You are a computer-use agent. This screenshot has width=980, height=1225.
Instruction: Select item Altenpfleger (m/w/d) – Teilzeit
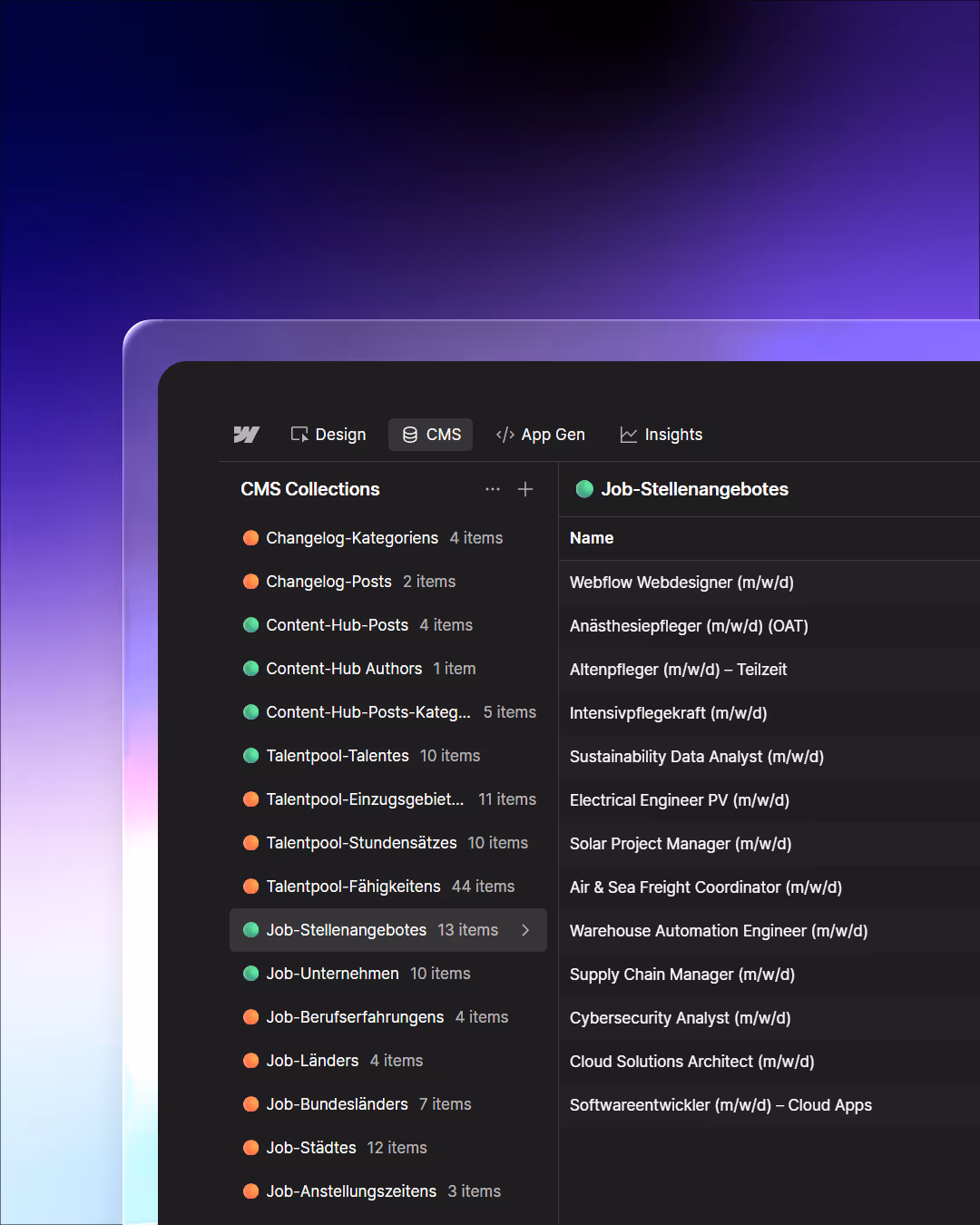[x=769, y=670]
